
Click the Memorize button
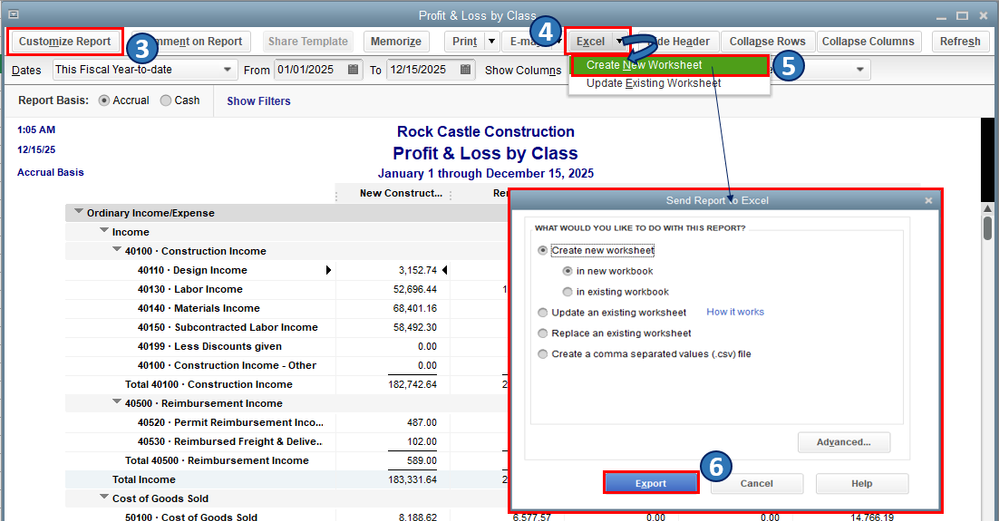(x=396, y=41)
